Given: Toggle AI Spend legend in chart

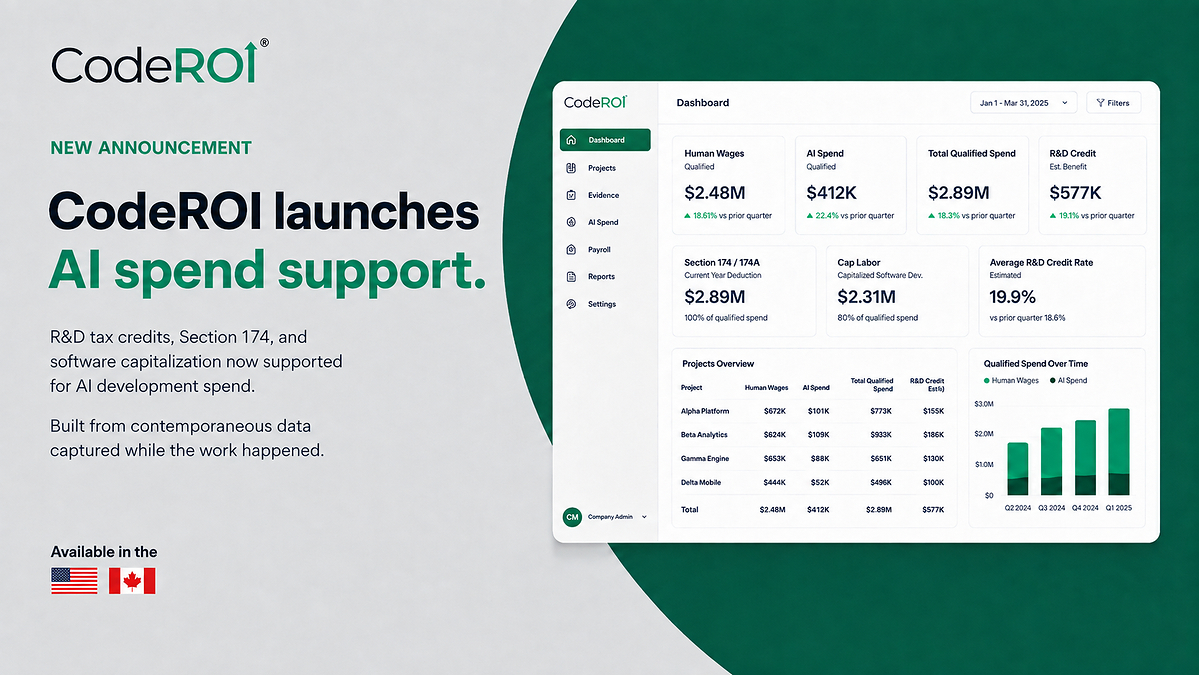Looking at the screenshot, I should 1068,380.
